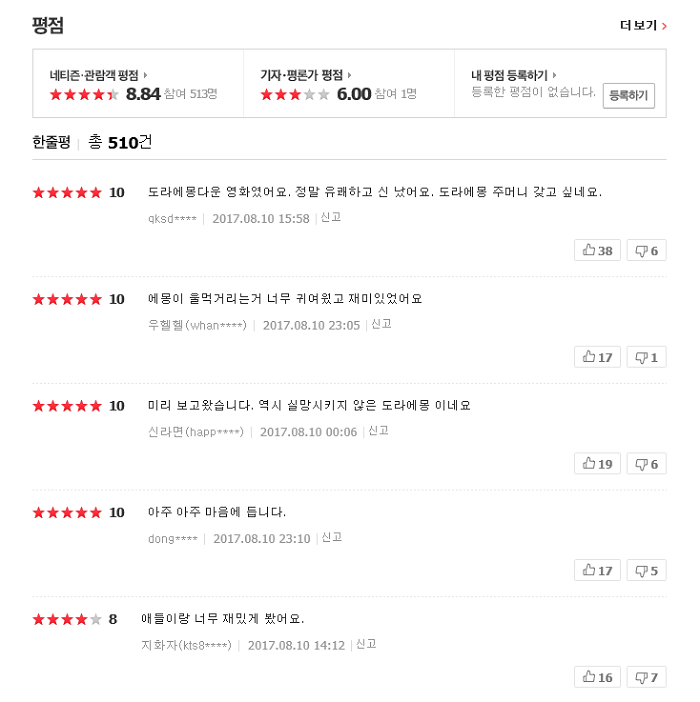This screenshot has height=702, width=700.
Task: Like the dong**** review with 17 likes
Action: [597, 570]
